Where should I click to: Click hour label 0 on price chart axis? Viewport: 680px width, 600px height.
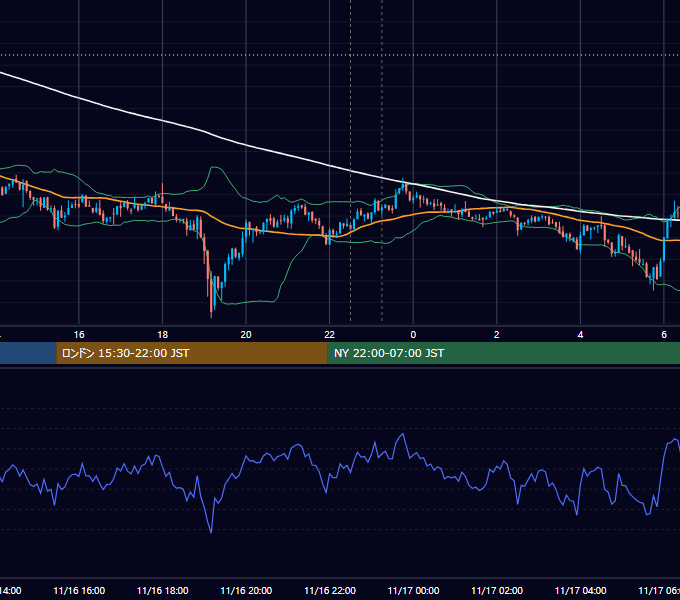click(413, 335)
